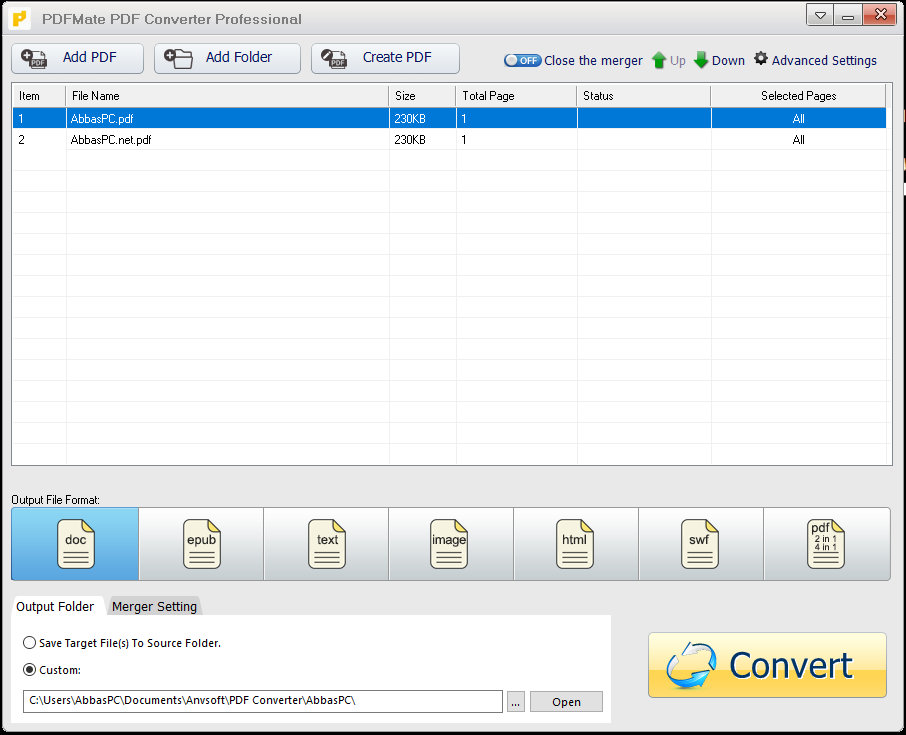Click the Status column header
Screen dimensions: 906x735
[644, 96]
